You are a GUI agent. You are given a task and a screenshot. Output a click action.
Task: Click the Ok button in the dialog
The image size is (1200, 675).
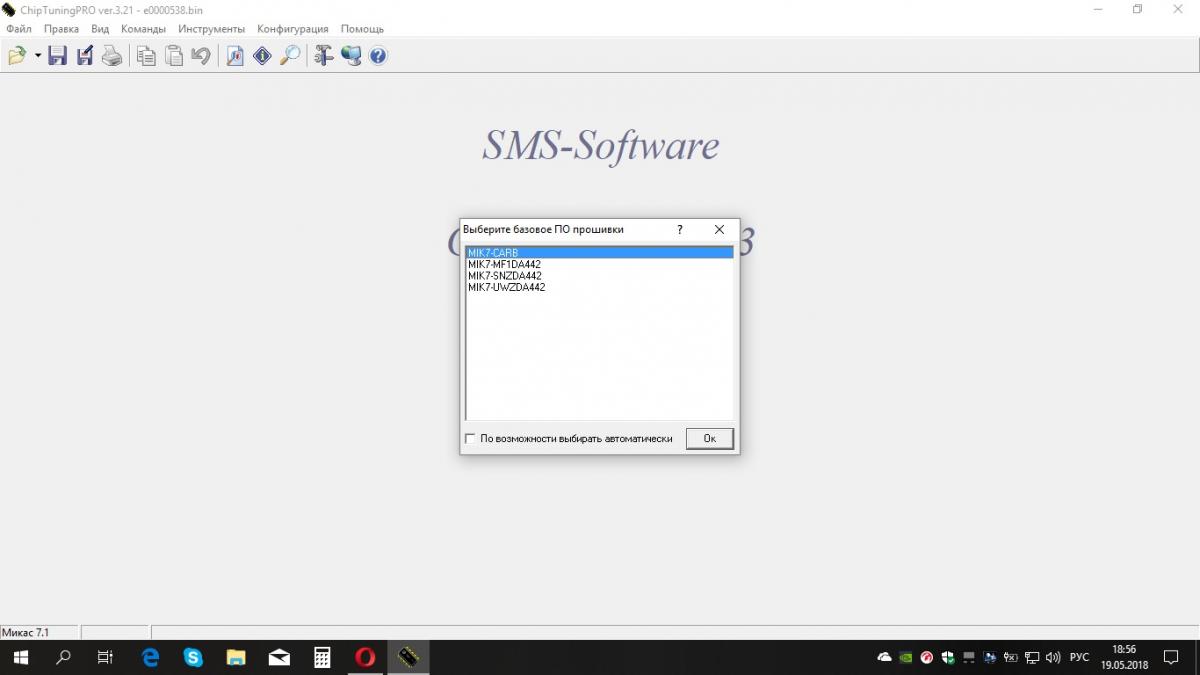(x=710, y=438)
